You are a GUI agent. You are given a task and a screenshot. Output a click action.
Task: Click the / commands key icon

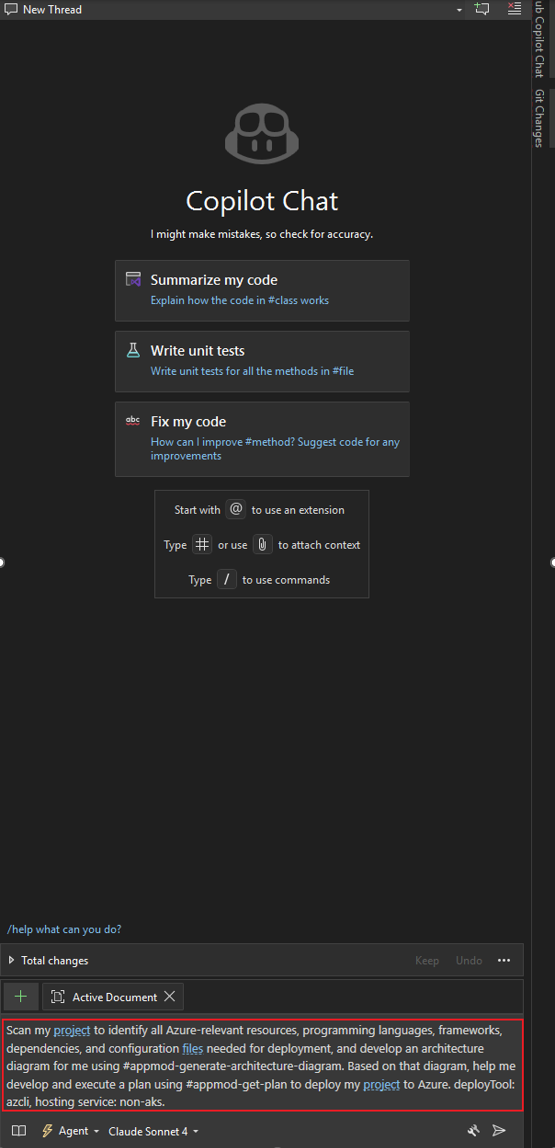(x=227, y=579)
